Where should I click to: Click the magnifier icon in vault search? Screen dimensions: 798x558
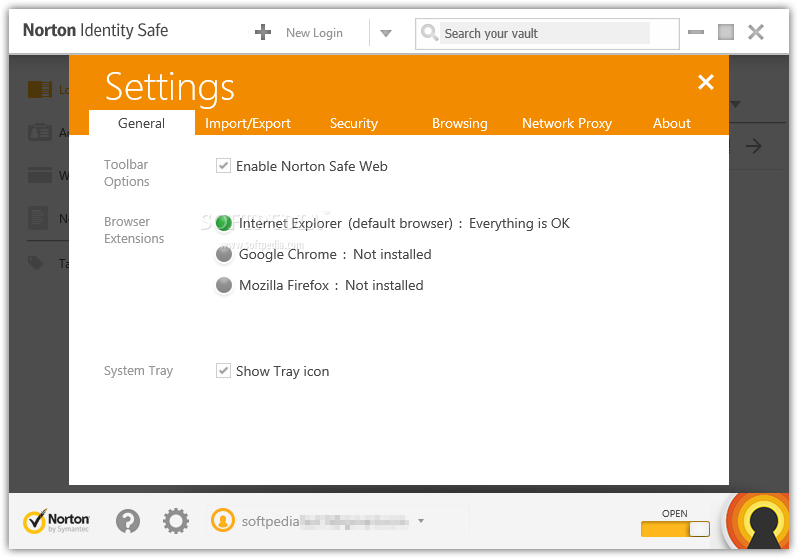tap(429, 33)
